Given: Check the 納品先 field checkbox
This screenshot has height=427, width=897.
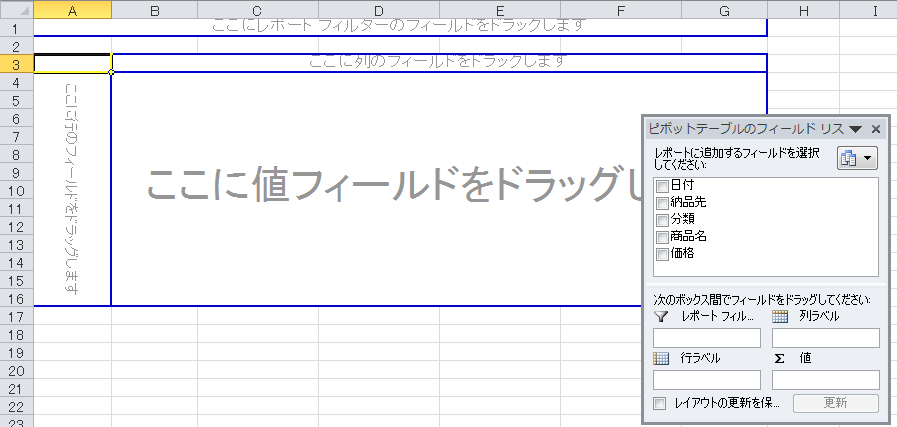Looking at the screenshot, I should [x=661, y=203].
